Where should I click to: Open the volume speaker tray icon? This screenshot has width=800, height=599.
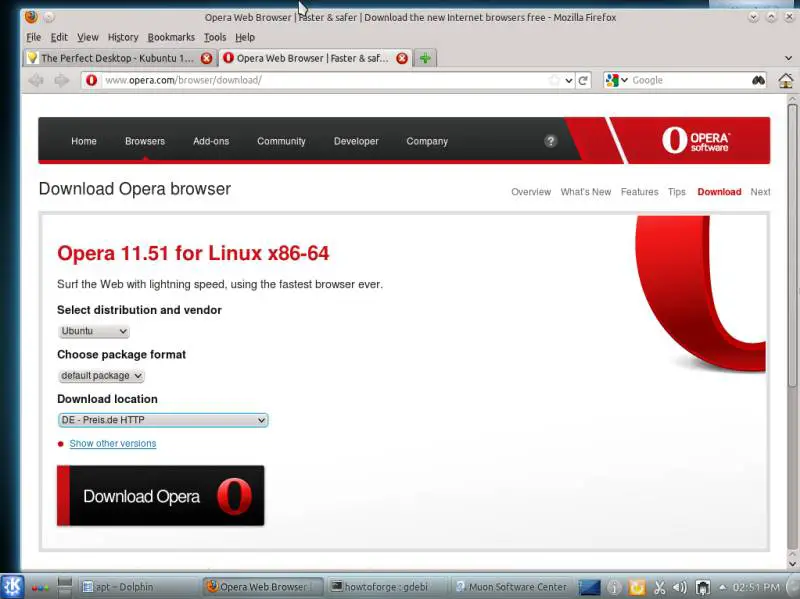680,587
